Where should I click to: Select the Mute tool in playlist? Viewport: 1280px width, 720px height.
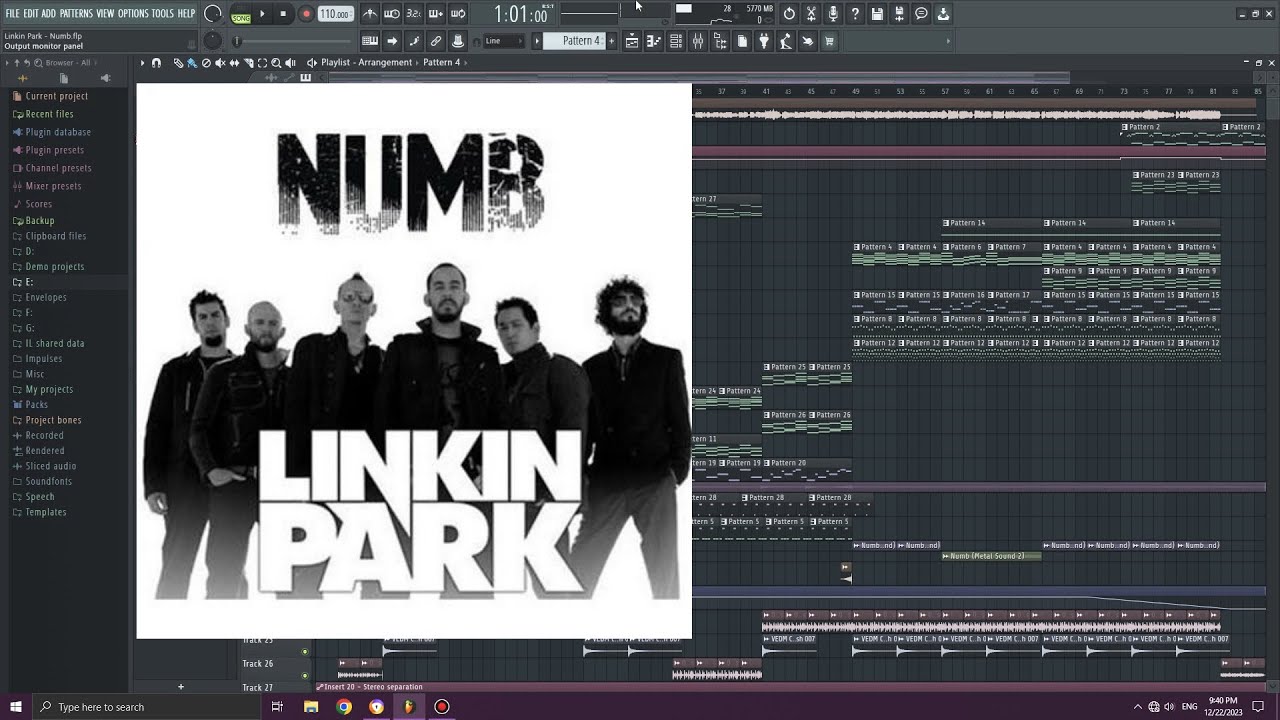(220, 63)
